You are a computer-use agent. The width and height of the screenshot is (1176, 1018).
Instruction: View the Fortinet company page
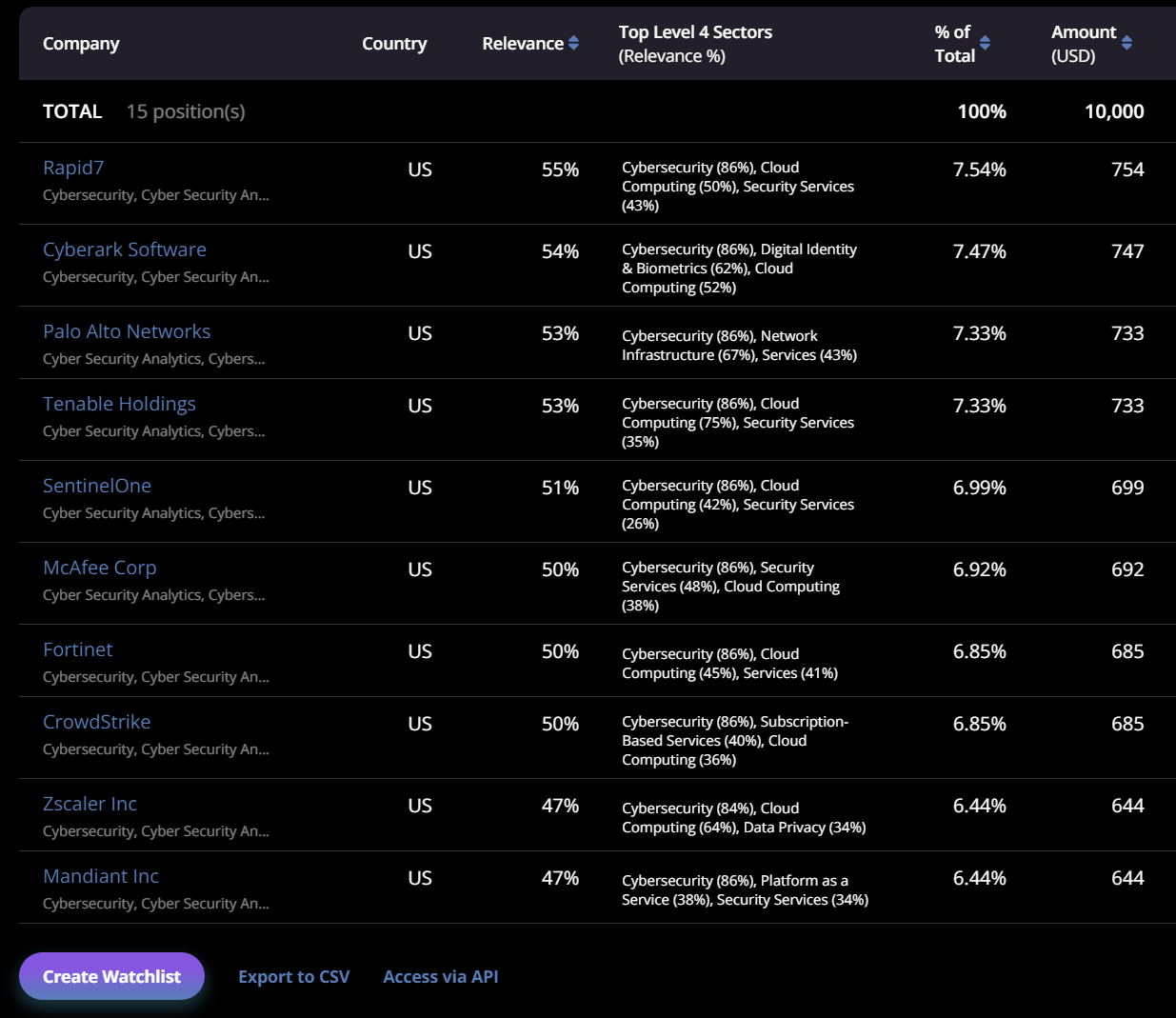click(78, 649)
